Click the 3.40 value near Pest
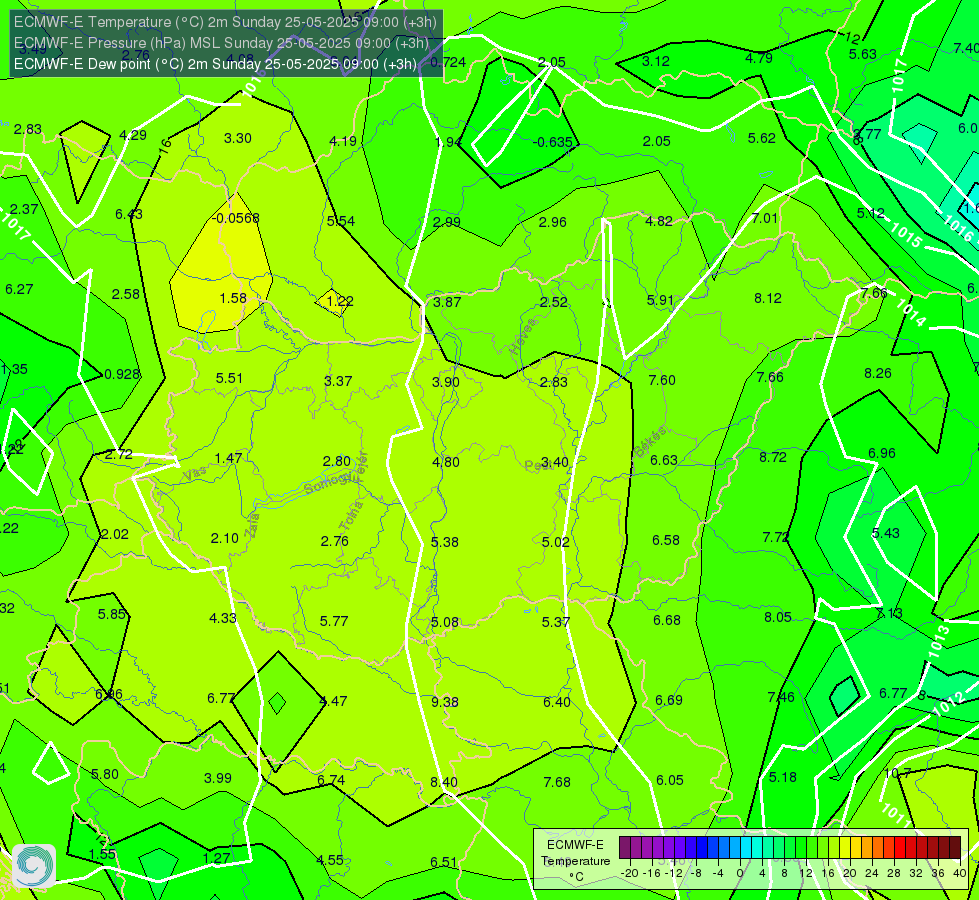 point(554,462)
